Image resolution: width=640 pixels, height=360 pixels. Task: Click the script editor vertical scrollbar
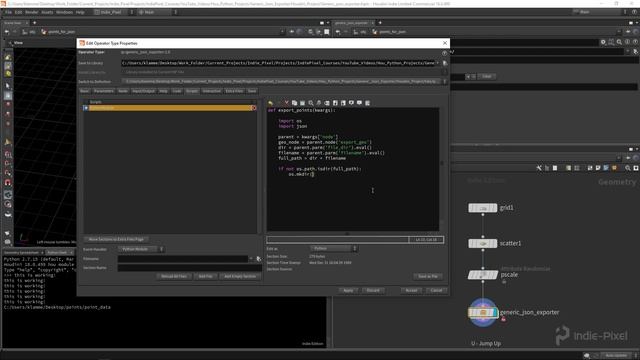(x=442, y=169)
